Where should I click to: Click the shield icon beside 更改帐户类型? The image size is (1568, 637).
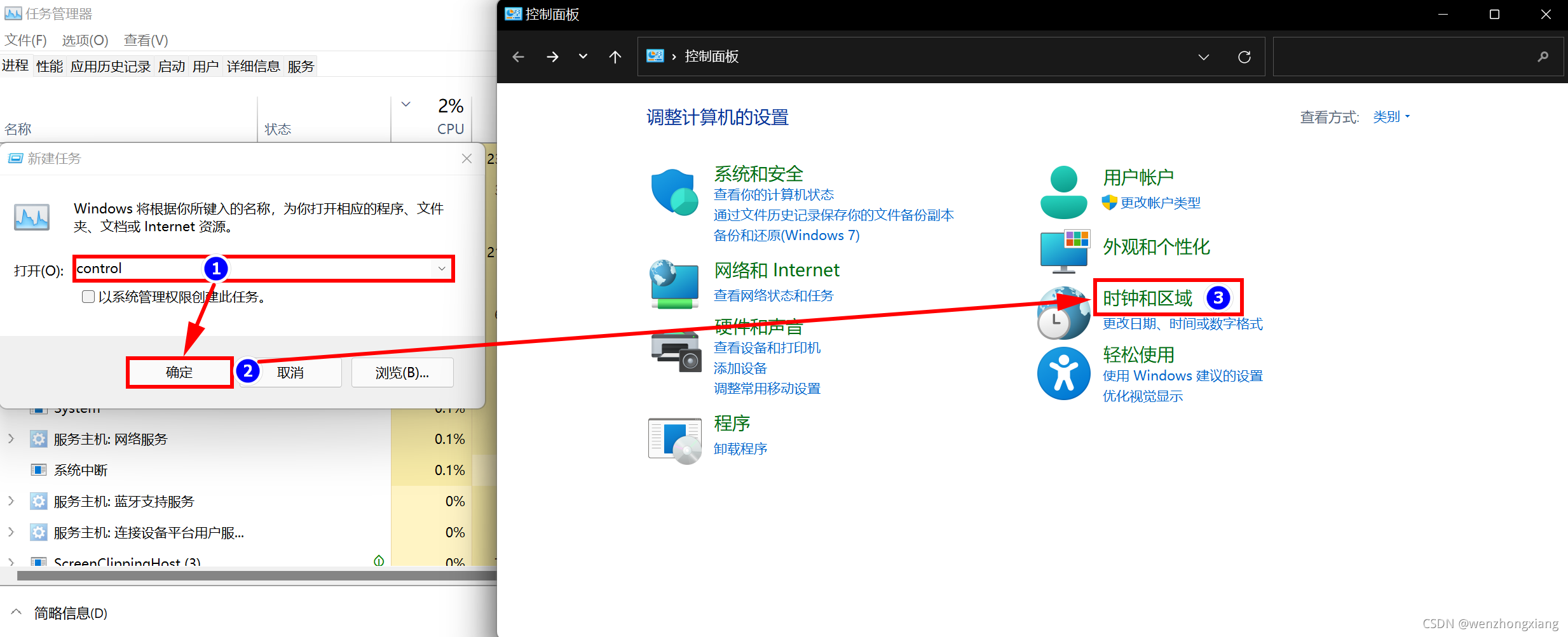(x=1109, y=202)
